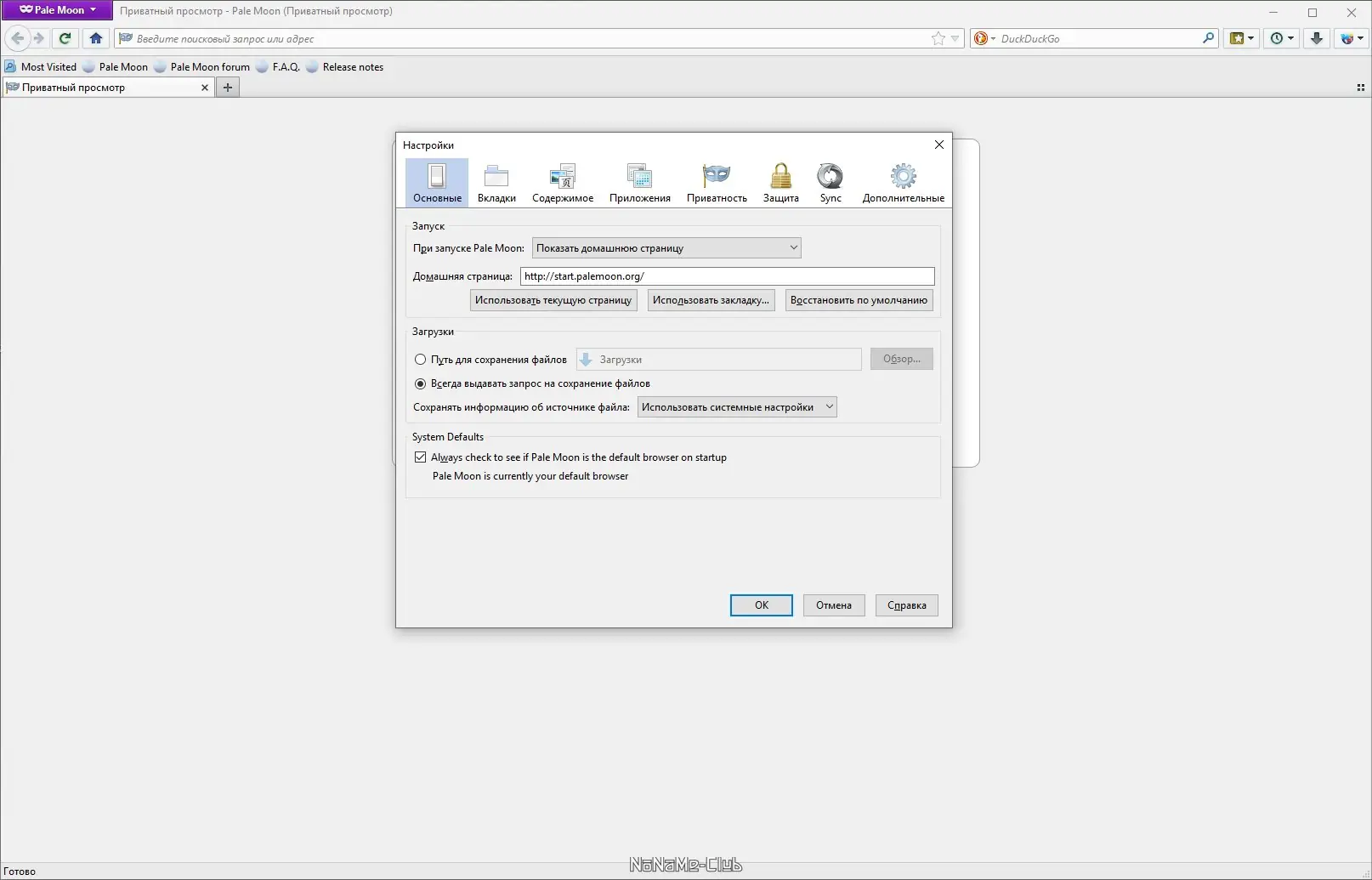The width and height of the screenshot is (1372, 880).
Task: Cancel the dialog with Отмена
Action: click(x=834, y=605)
